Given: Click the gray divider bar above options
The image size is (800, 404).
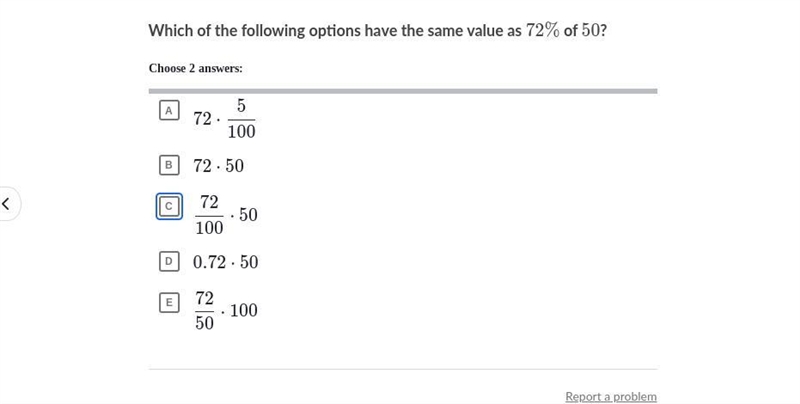Looking at the screenshot, I should tap(403, 91).
